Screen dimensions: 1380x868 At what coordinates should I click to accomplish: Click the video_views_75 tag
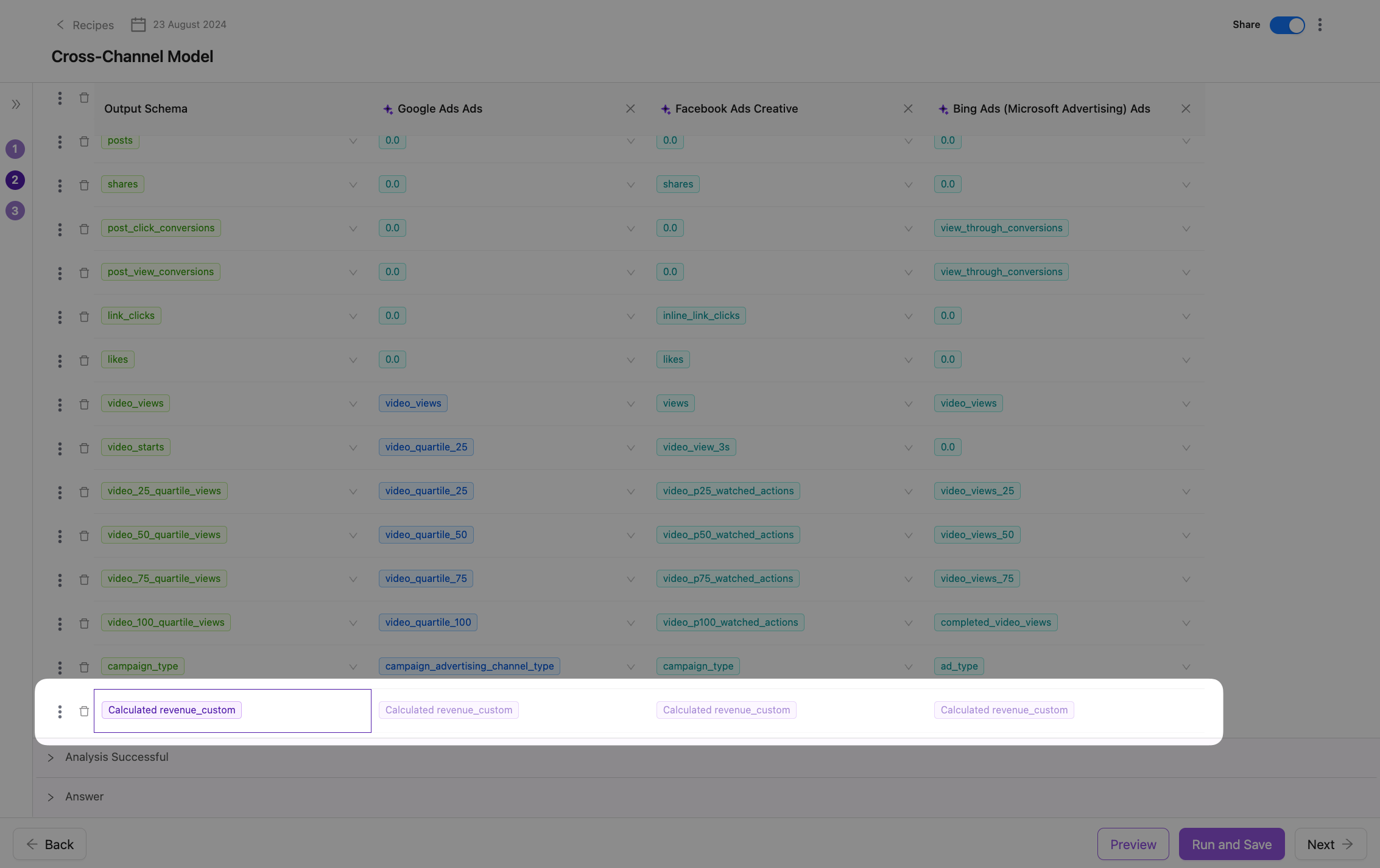(977, 579)
